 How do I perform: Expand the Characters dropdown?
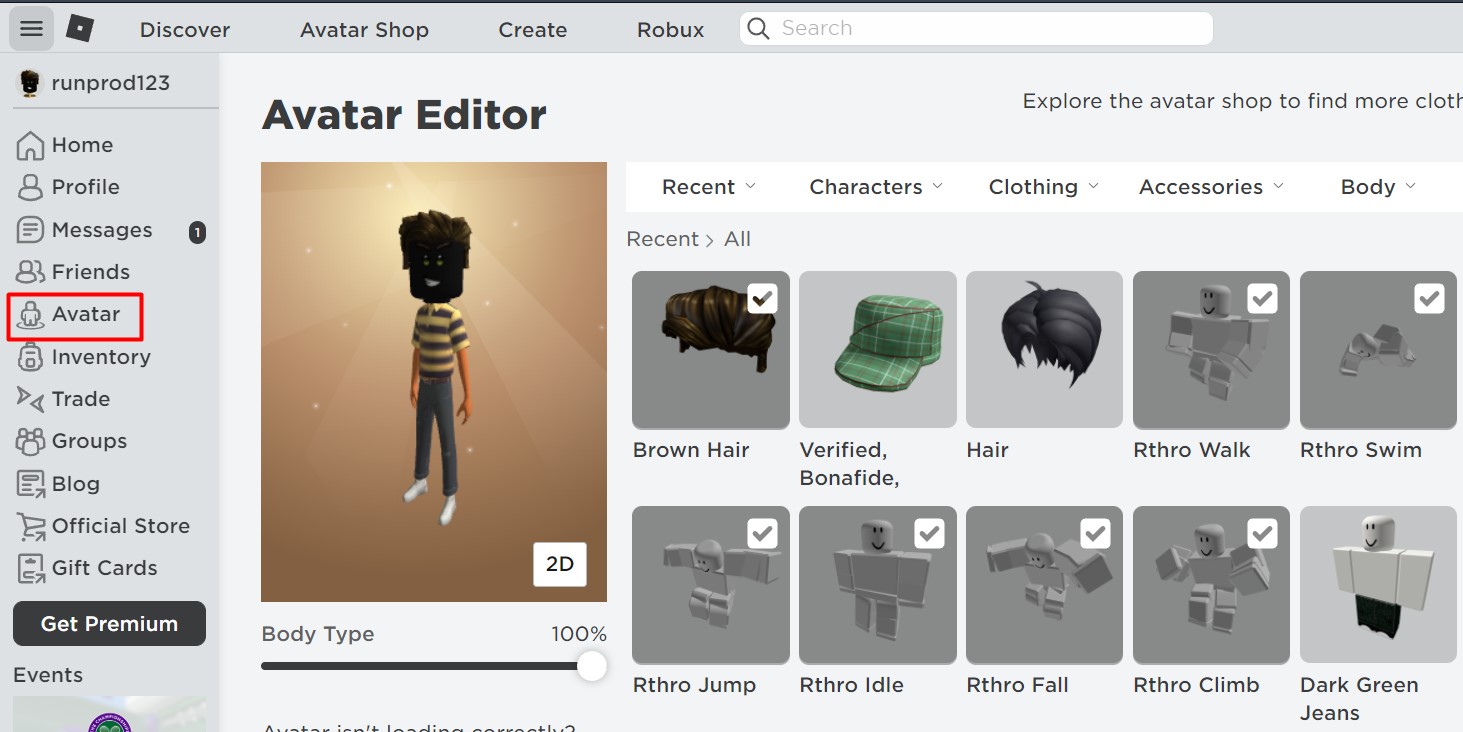click(x=876, y=187)
